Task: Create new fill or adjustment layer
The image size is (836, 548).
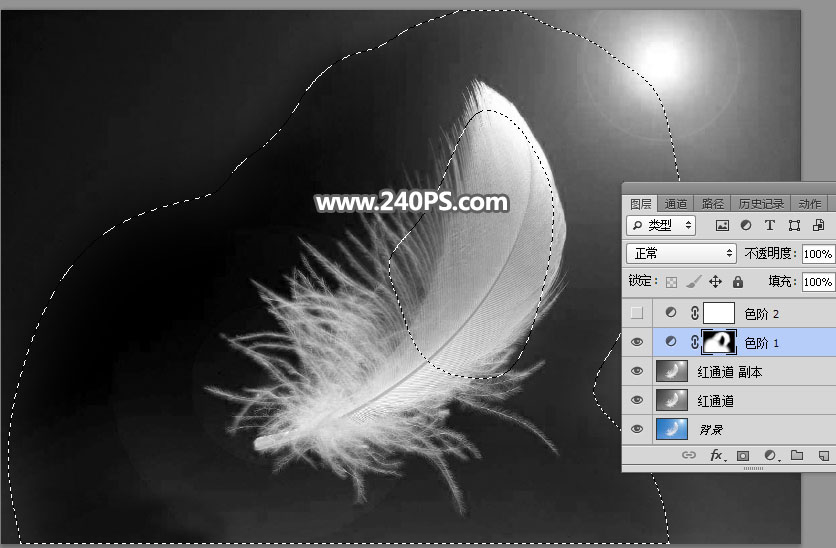Action: [x=770, y=455]
